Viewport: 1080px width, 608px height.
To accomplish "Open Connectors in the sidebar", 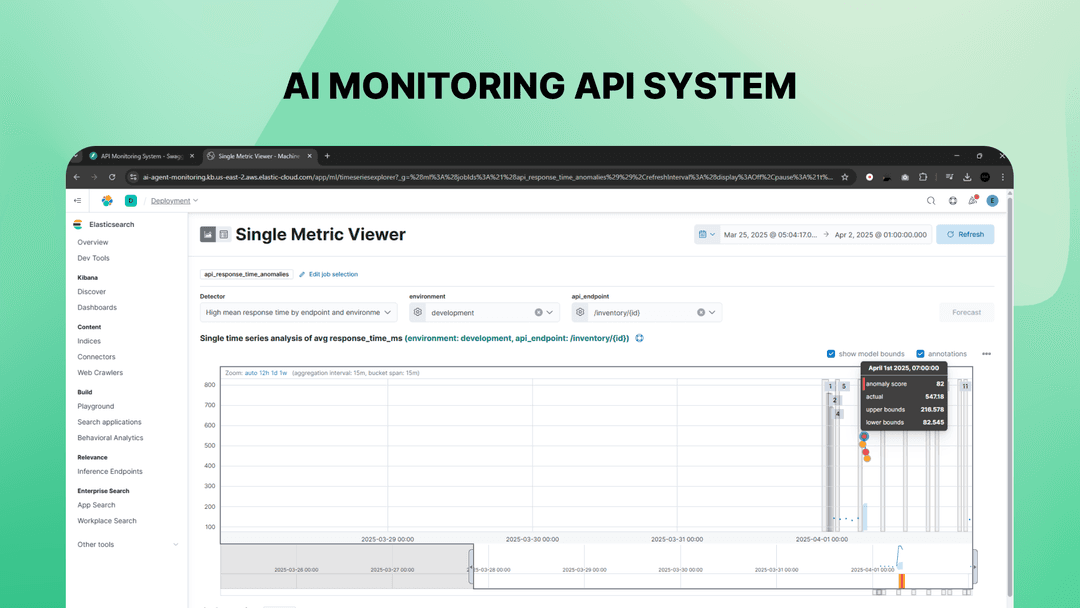I will point(96,357).
